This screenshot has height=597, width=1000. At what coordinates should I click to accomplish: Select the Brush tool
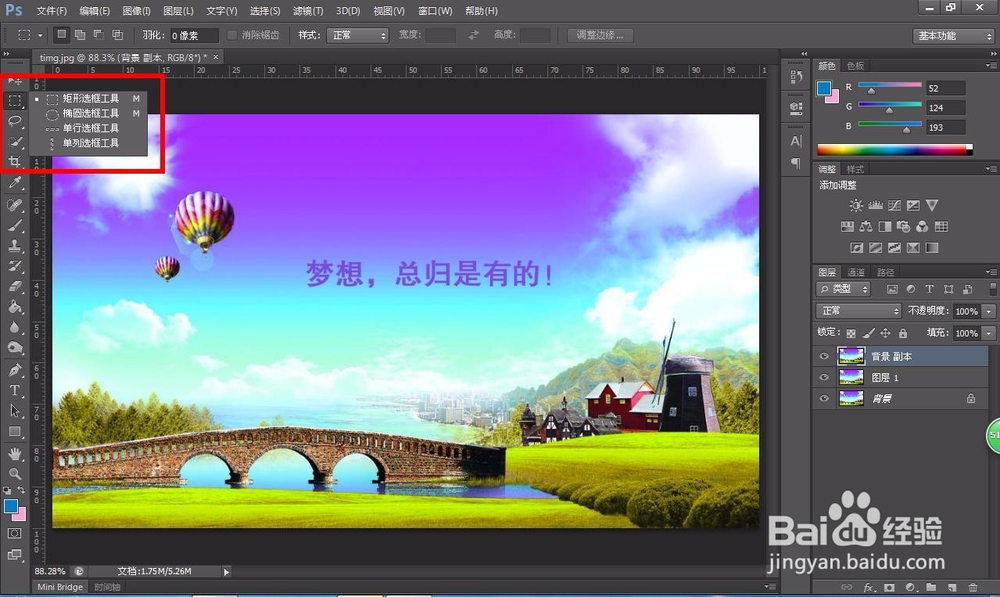tap(15, 225)
